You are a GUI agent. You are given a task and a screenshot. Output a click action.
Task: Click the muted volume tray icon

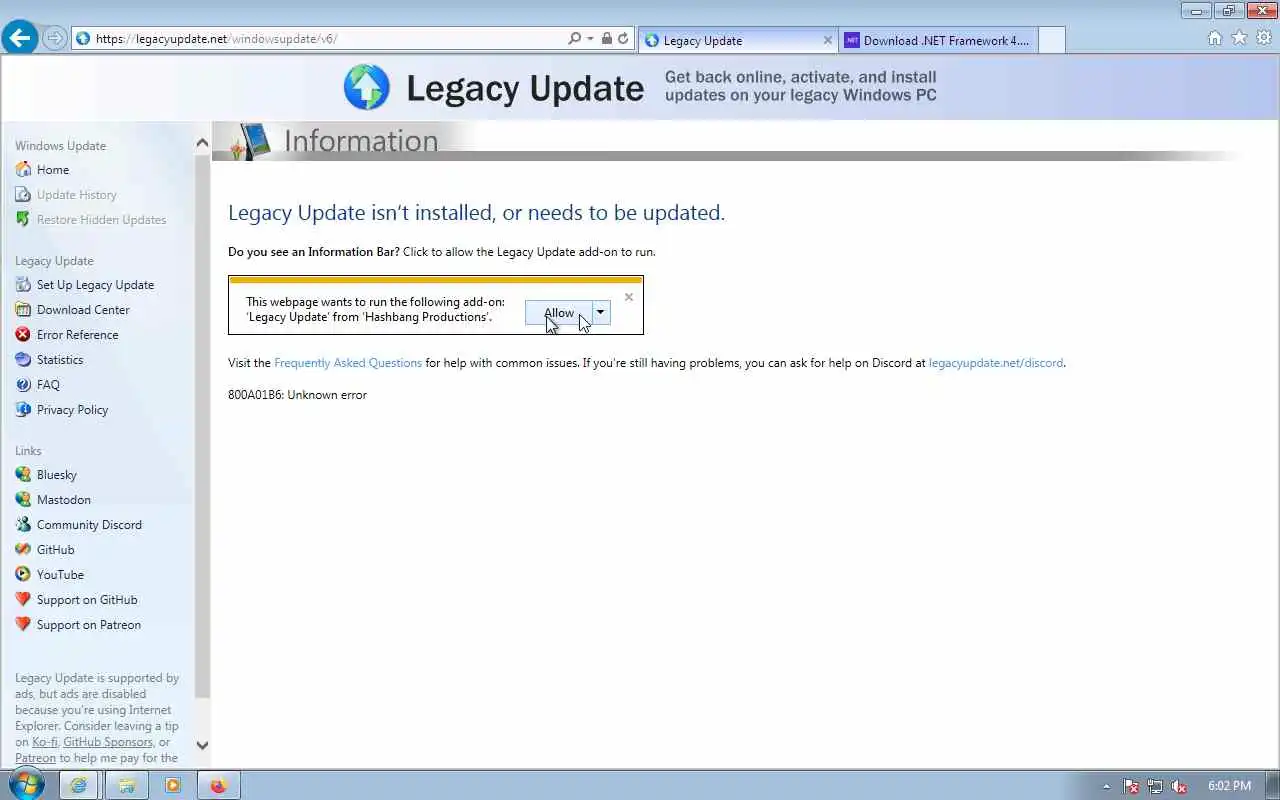[1179, 786]
